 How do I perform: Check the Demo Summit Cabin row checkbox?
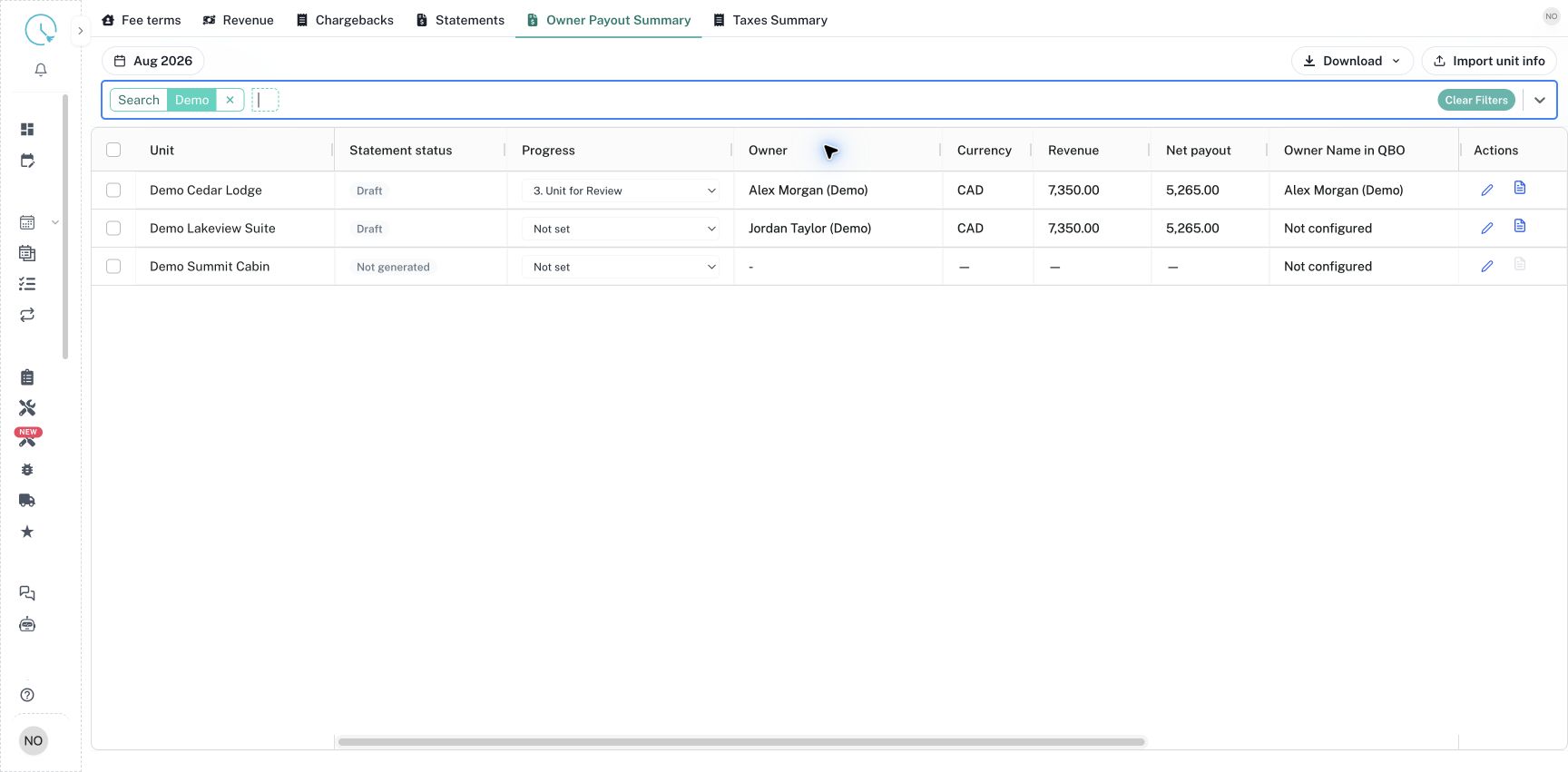[x=113, y=267]
